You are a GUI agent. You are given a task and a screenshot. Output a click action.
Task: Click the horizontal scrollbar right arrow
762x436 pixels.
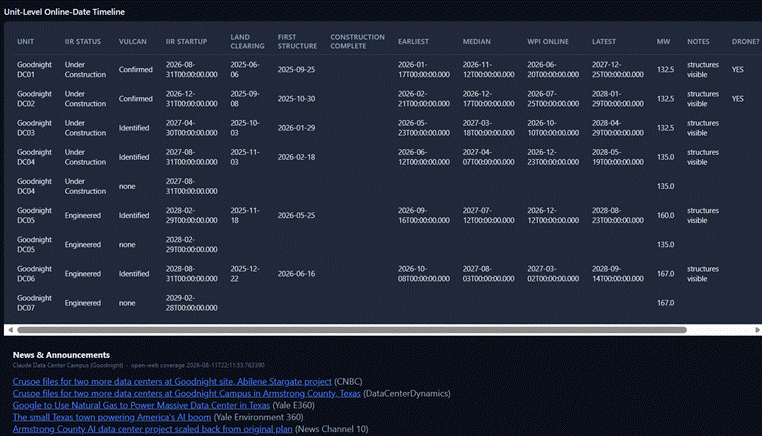[x=757, y=330]
